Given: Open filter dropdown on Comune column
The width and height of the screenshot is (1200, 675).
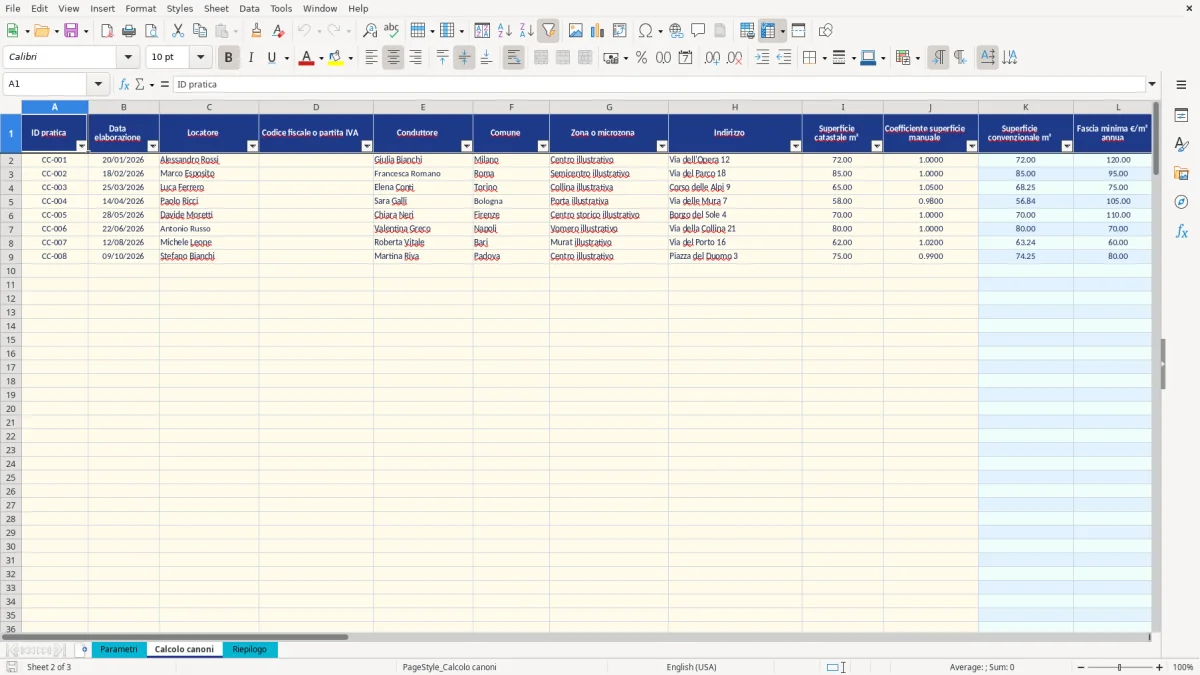Looking at the screenshot, I should [542, 146].
